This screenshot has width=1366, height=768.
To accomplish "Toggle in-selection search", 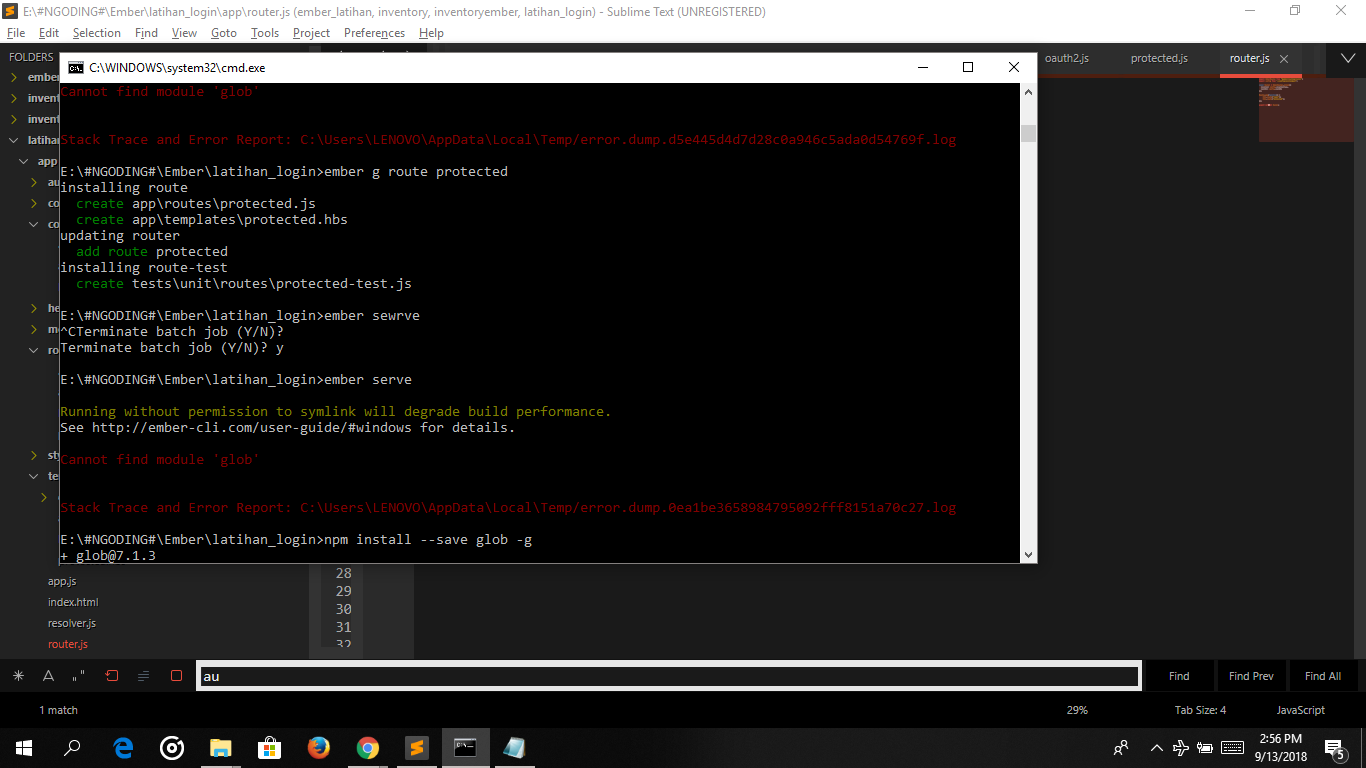I will pyautogui.click(x=141, y=676).
